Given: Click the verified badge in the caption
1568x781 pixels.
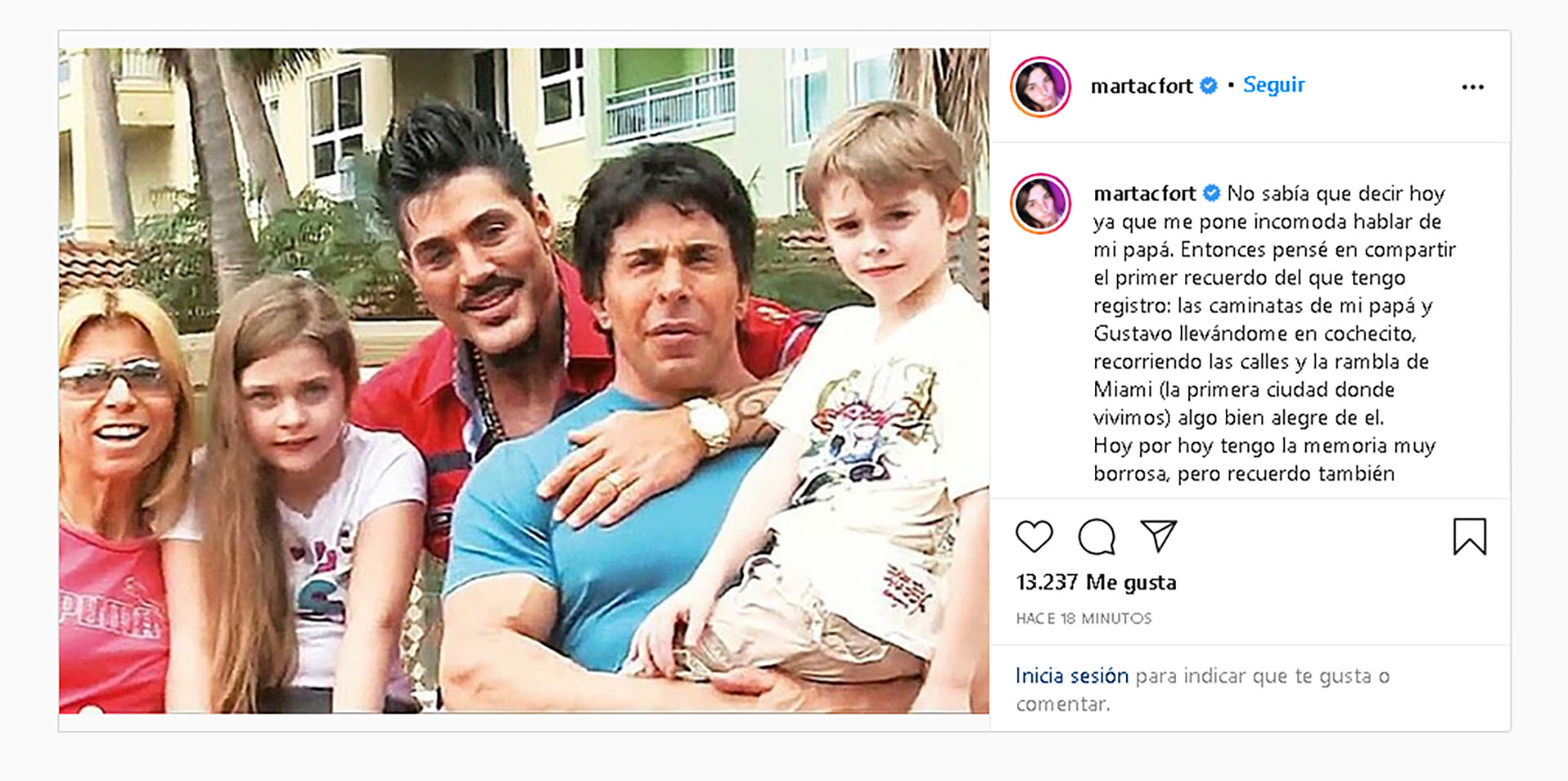Looking at the screenshot, I should (1212, 194).
